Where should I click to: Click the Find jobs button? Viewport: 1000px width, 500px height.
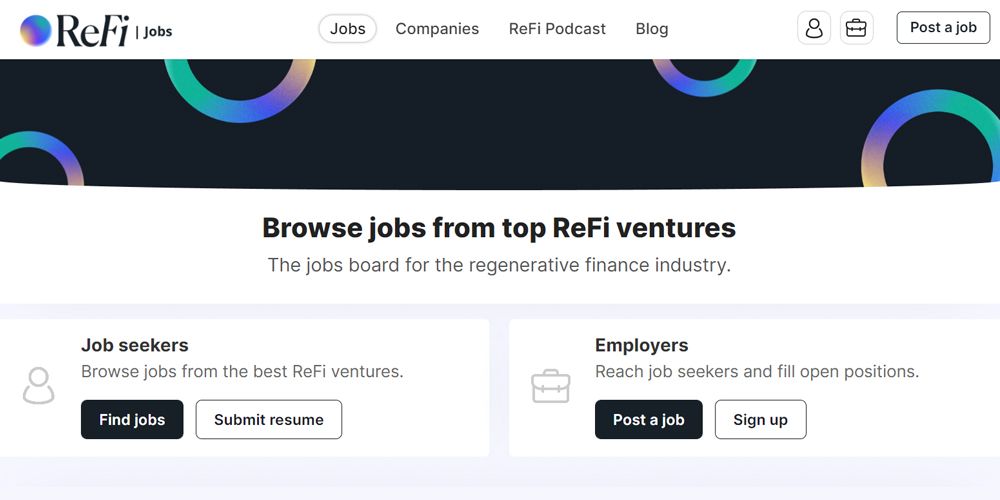coord(132,419)
